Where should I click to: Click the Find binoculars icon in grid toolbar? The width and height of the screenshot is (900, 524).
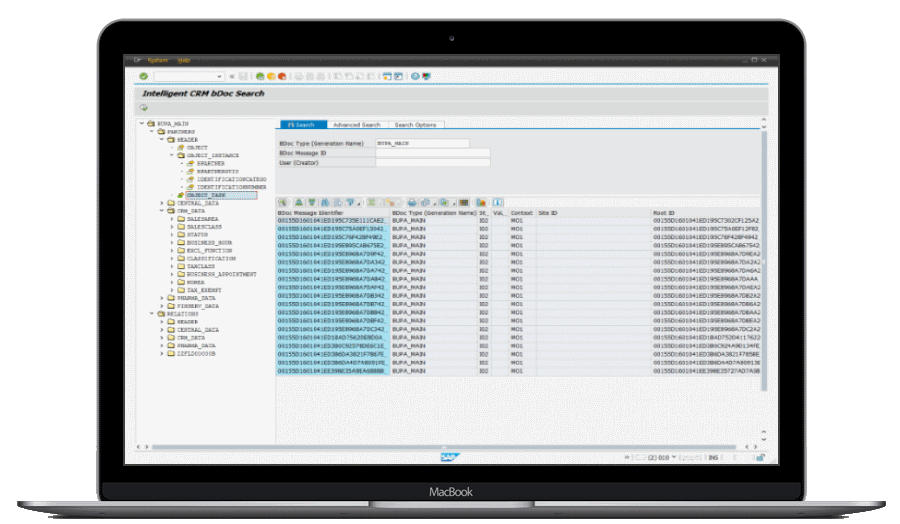coord(325,203)
